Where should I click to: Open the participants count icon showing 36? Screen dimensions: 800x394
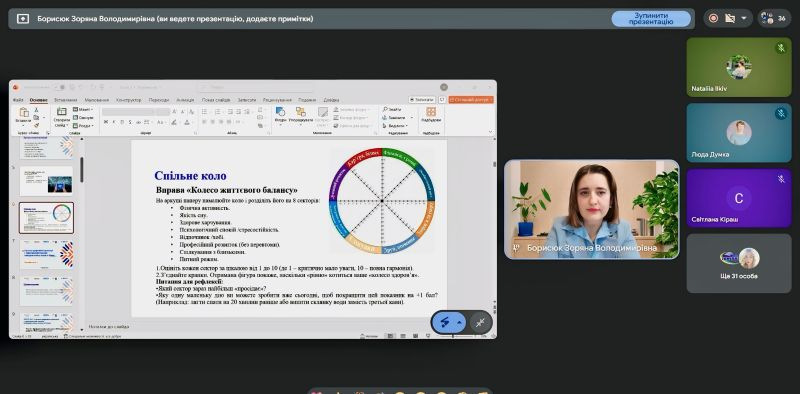click(774, 18)
